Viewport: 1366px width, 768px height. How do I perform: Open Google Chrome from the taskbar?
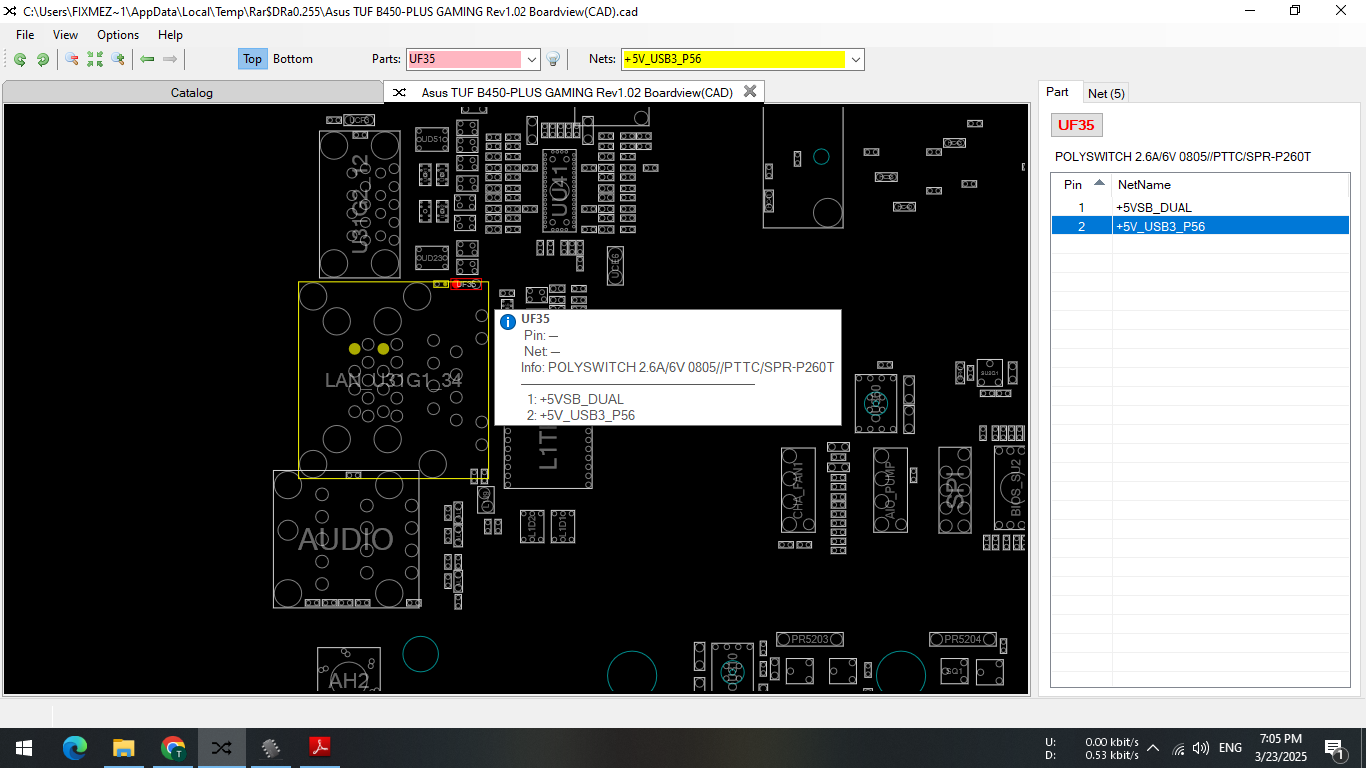[173, 747]
